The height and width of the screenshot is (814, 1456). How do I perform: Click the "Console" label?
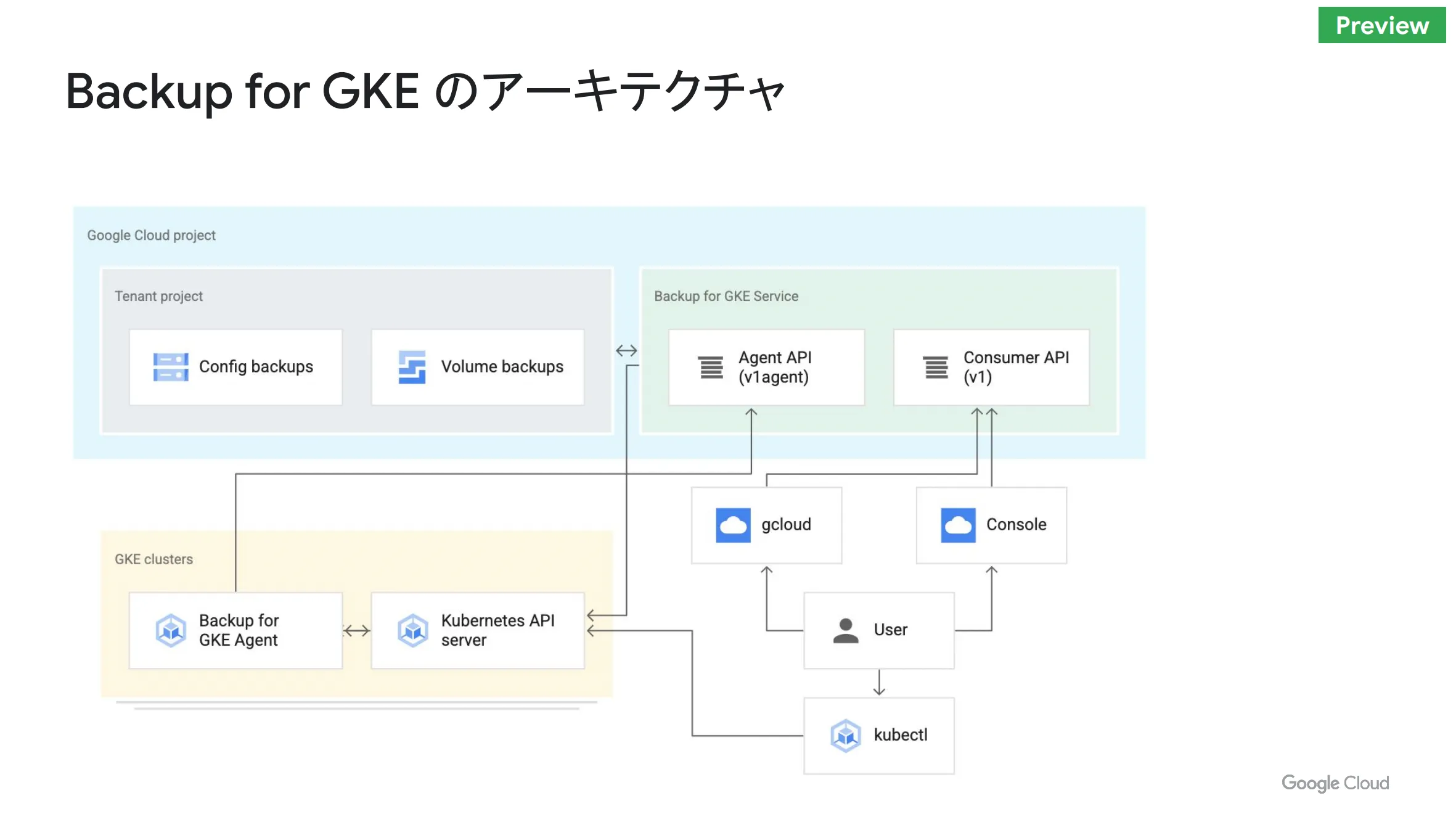click(x=1016, y=525)
